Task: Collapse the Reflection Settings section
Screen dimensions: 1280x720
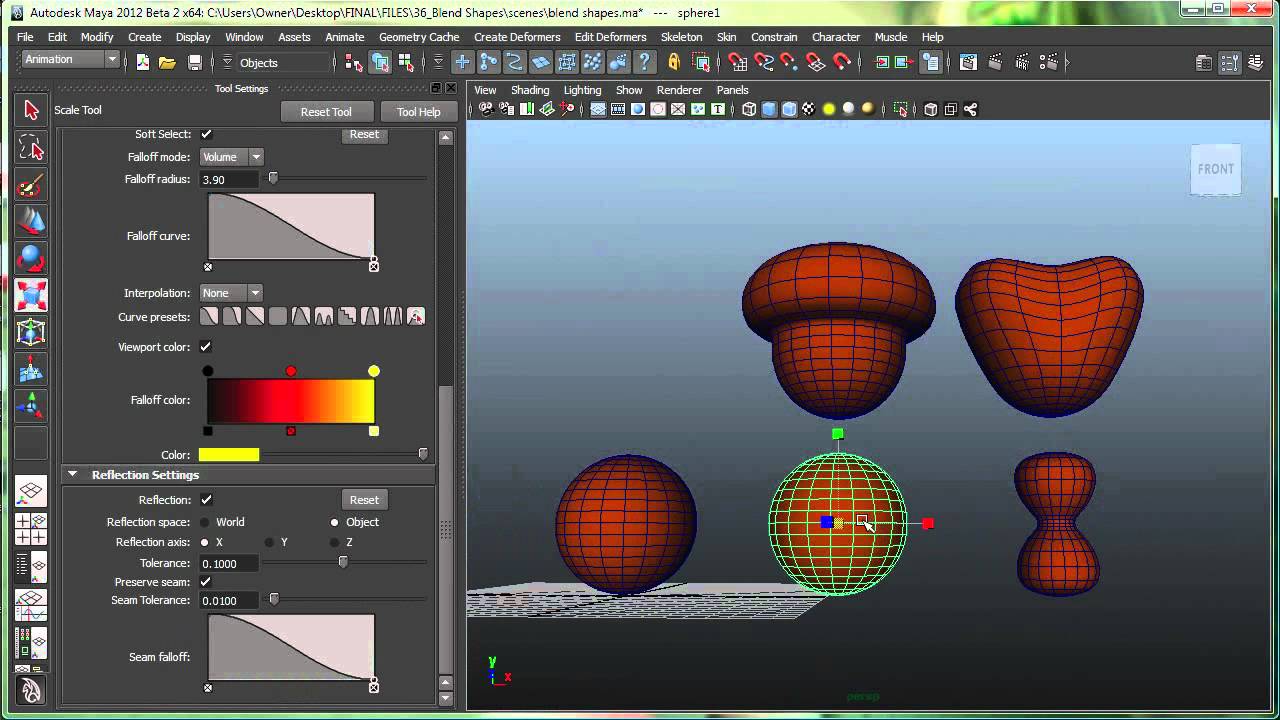Action: (x=72, y=475)
